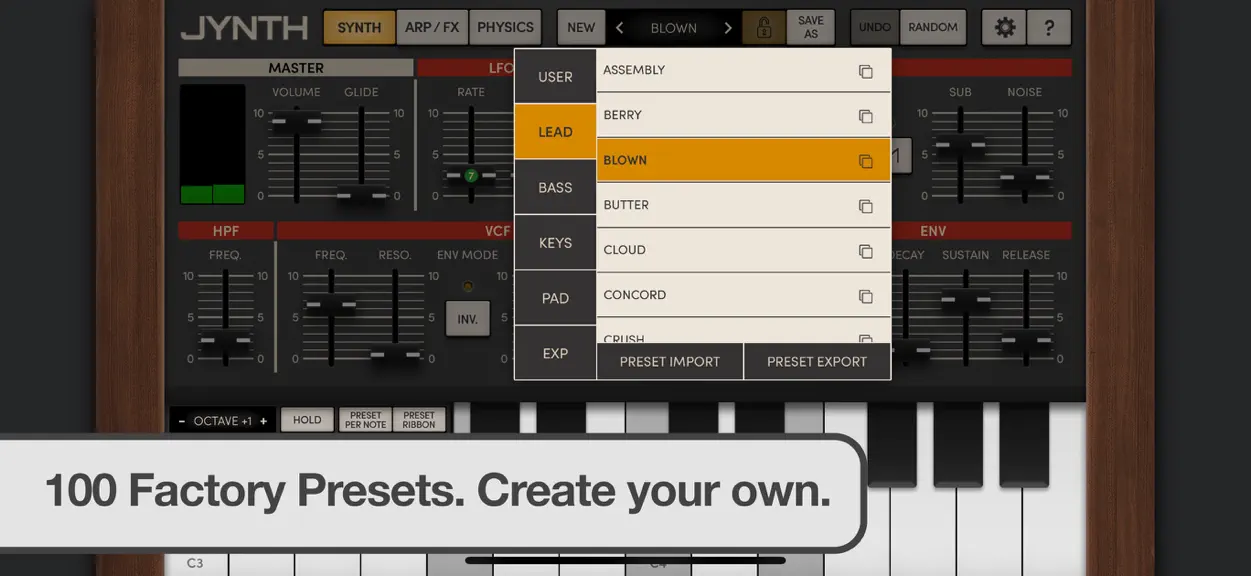Create a NEW preset
The image size is (1251, 576).
581,27
